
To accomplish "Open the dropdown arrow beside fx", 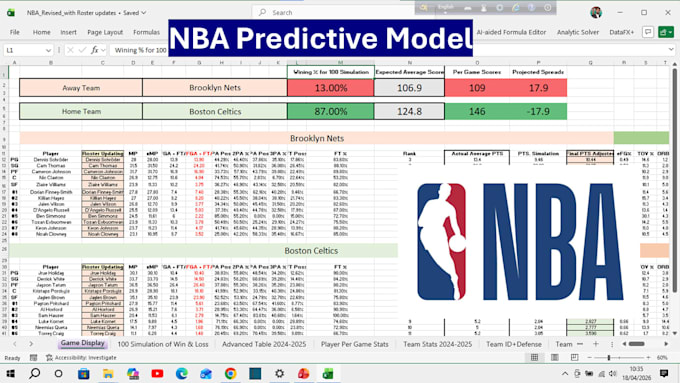I will [103, 50].
